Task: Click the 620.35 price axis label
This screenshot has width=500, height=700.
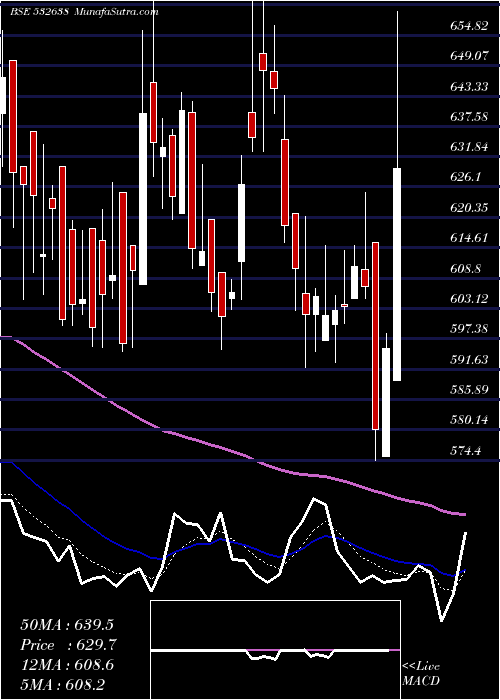Action: point(468,208)
